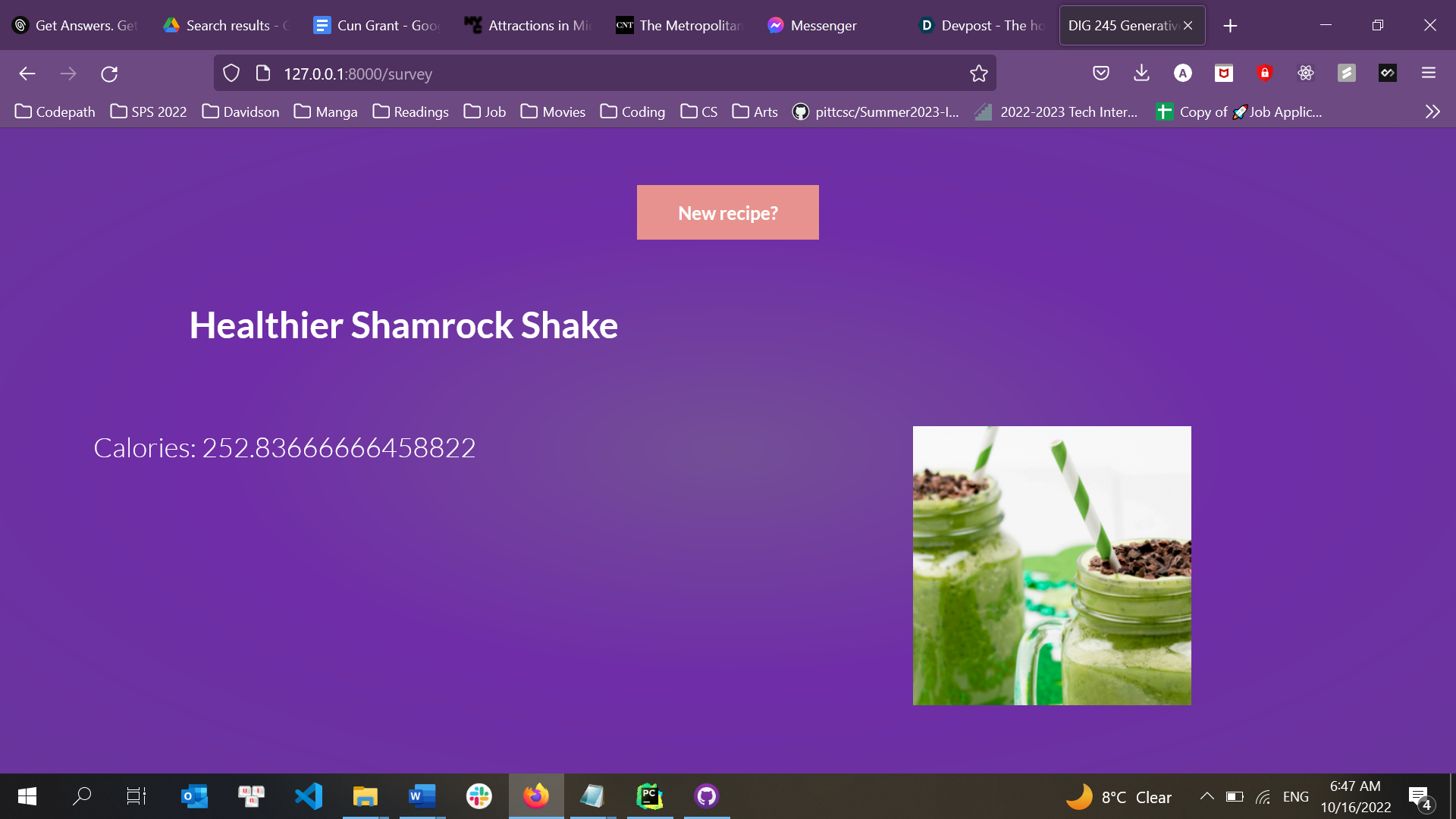Viewport: 1456px width, 819px height.
Task: Click the shamrock shake image
Action: 1052,566
